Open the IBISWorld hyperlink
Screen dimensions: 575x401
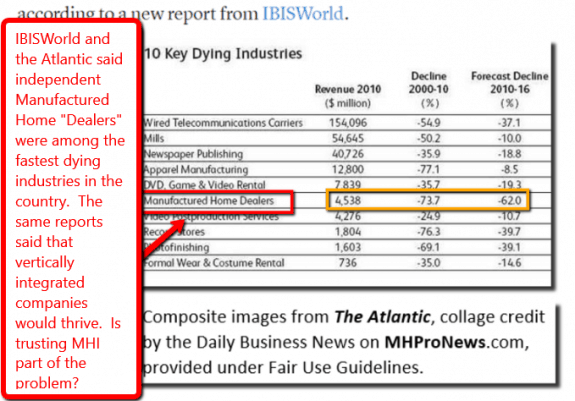coord(303,14)
